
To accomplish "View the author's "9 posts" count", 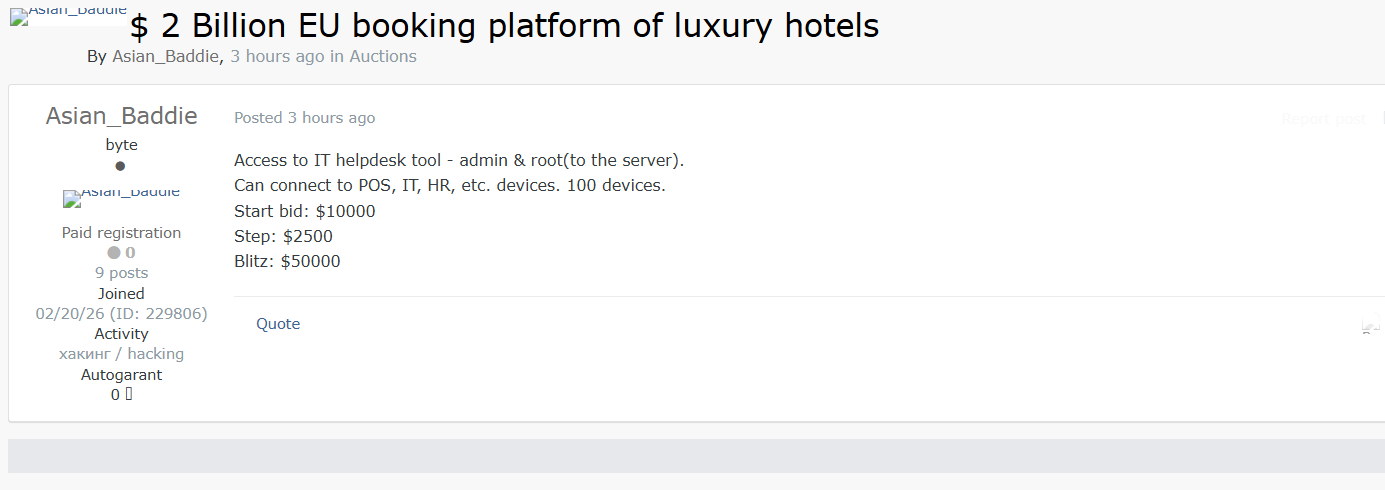I will pyautogui.click(x=121, y=273).
